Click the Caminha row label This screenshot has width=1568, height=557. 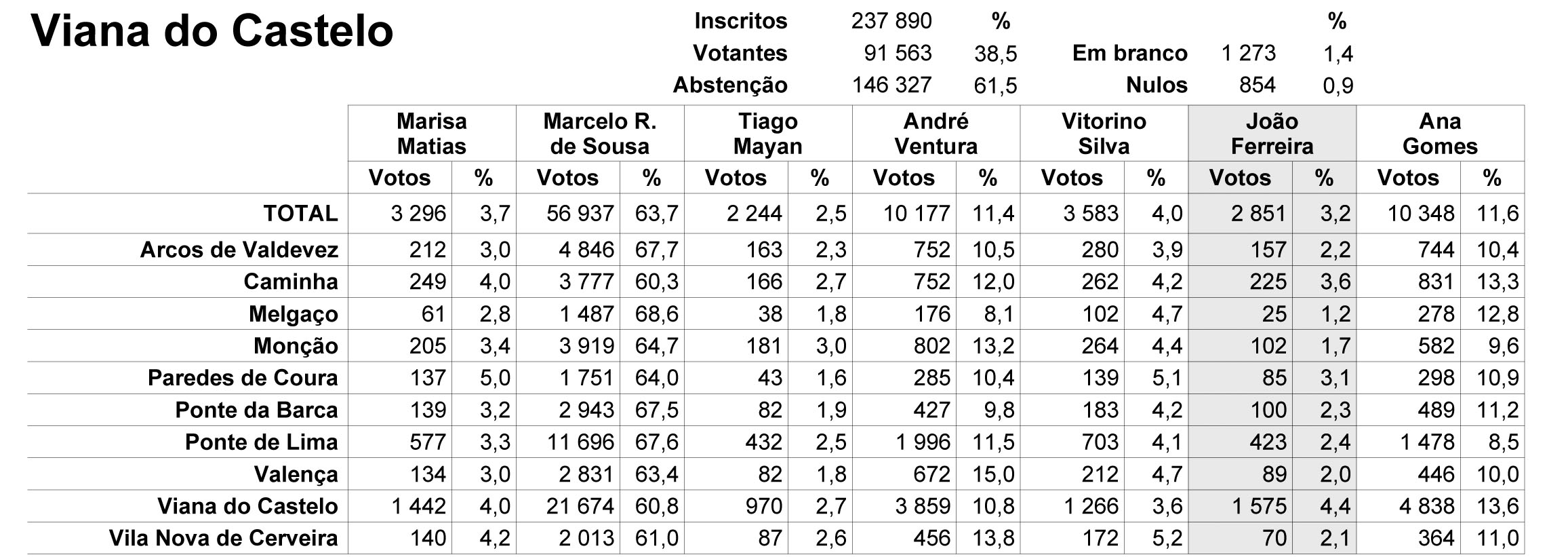pyautogui.click(x=291, y=282)
